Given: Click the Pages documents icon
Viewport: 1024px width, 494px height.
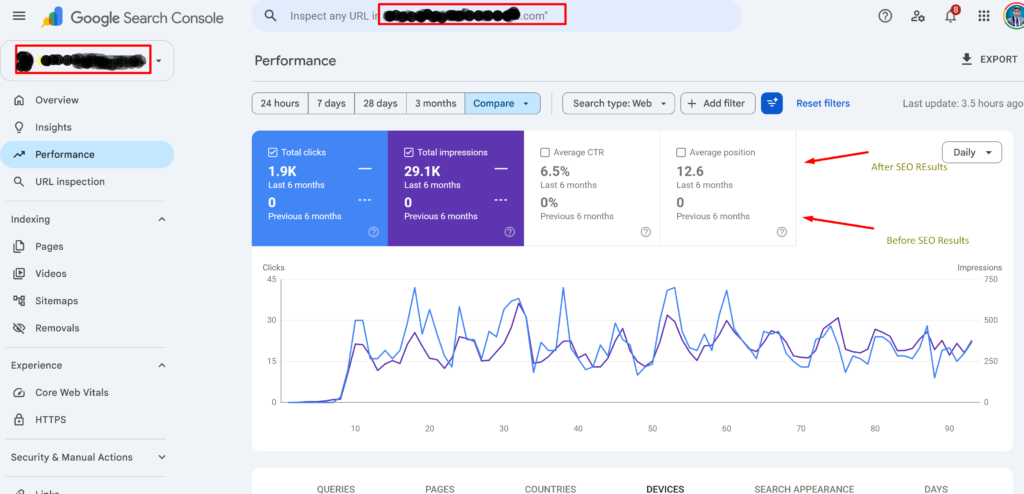Looking at the screenshot, I should (20, 246).
